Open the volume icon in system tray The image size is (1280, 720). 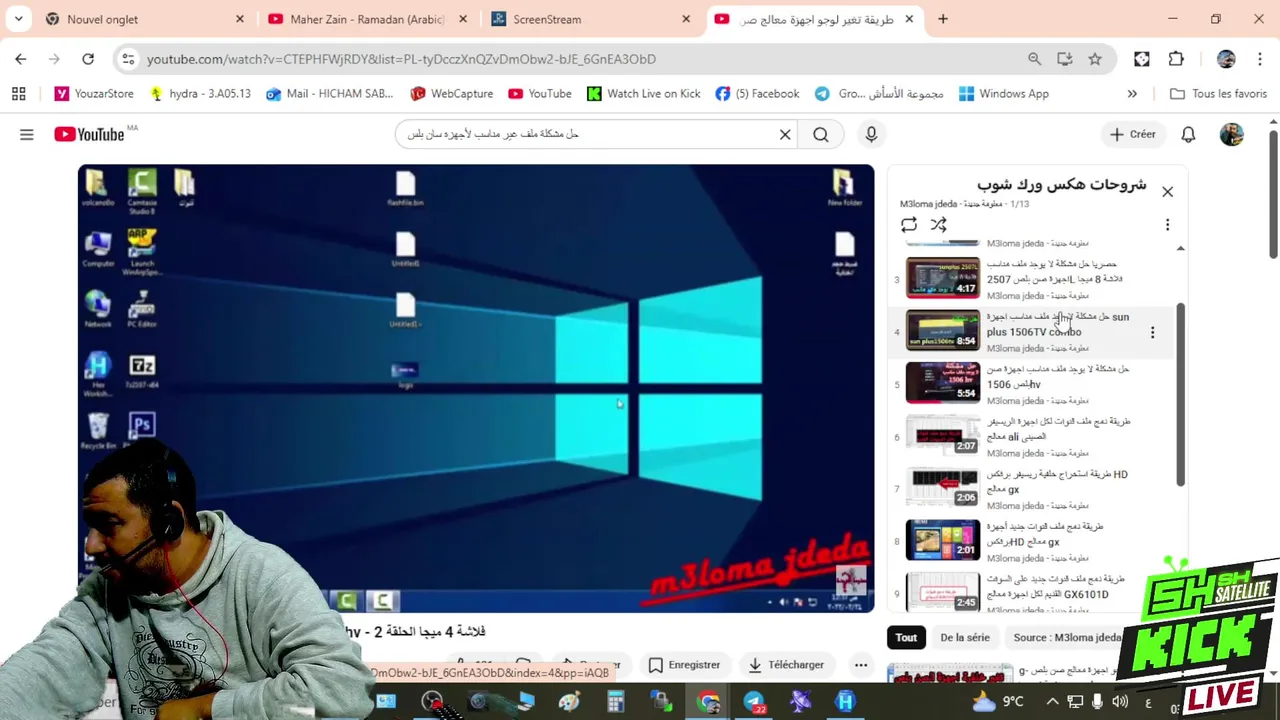(1119, 701)
